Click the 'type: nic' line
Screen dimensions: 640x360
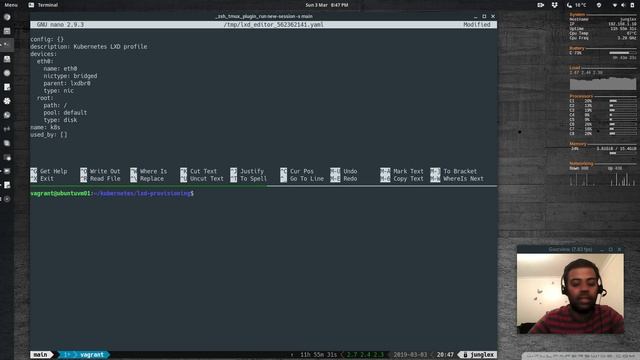click(59, 91)
